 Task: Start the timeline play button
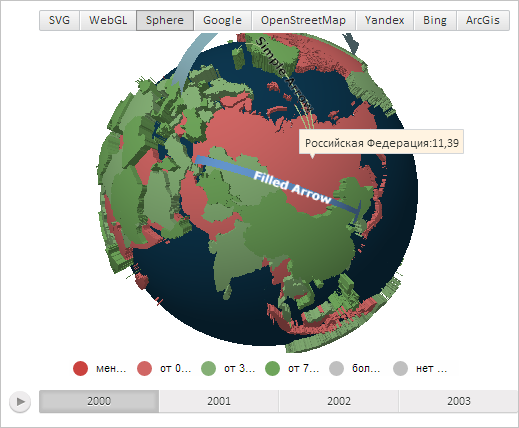pyautogui.click(x=20, y=402)
